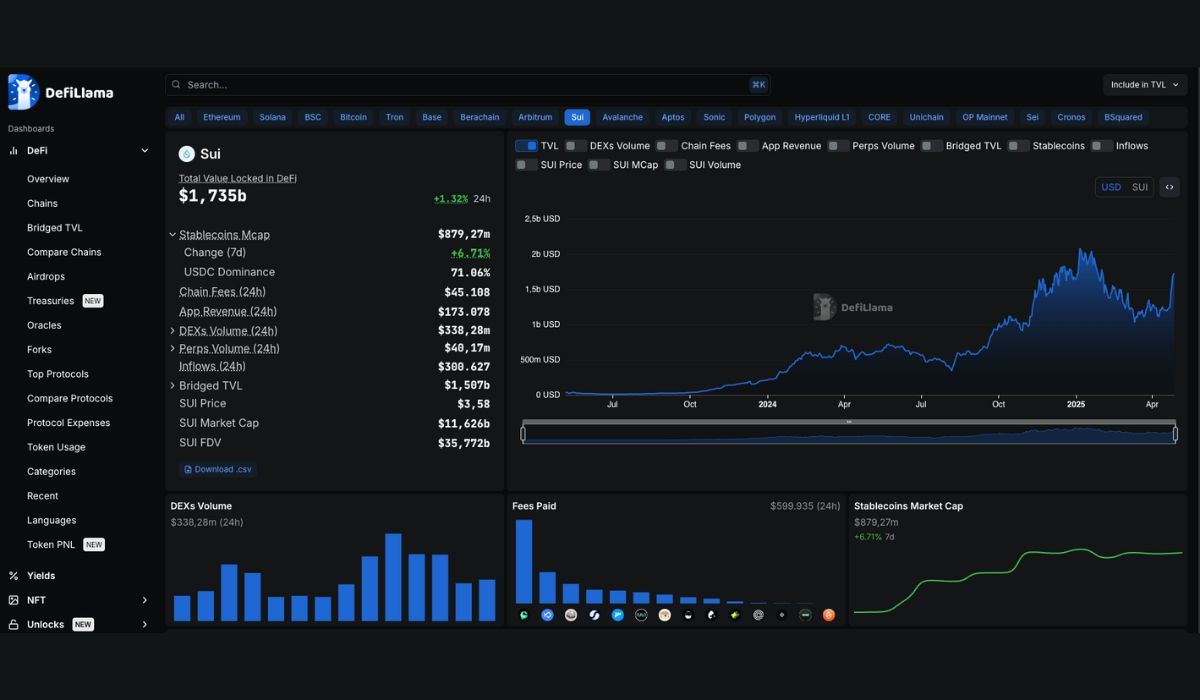Turn on the Chain Fees toggle

pyautogui.click(x=666, y=146)
